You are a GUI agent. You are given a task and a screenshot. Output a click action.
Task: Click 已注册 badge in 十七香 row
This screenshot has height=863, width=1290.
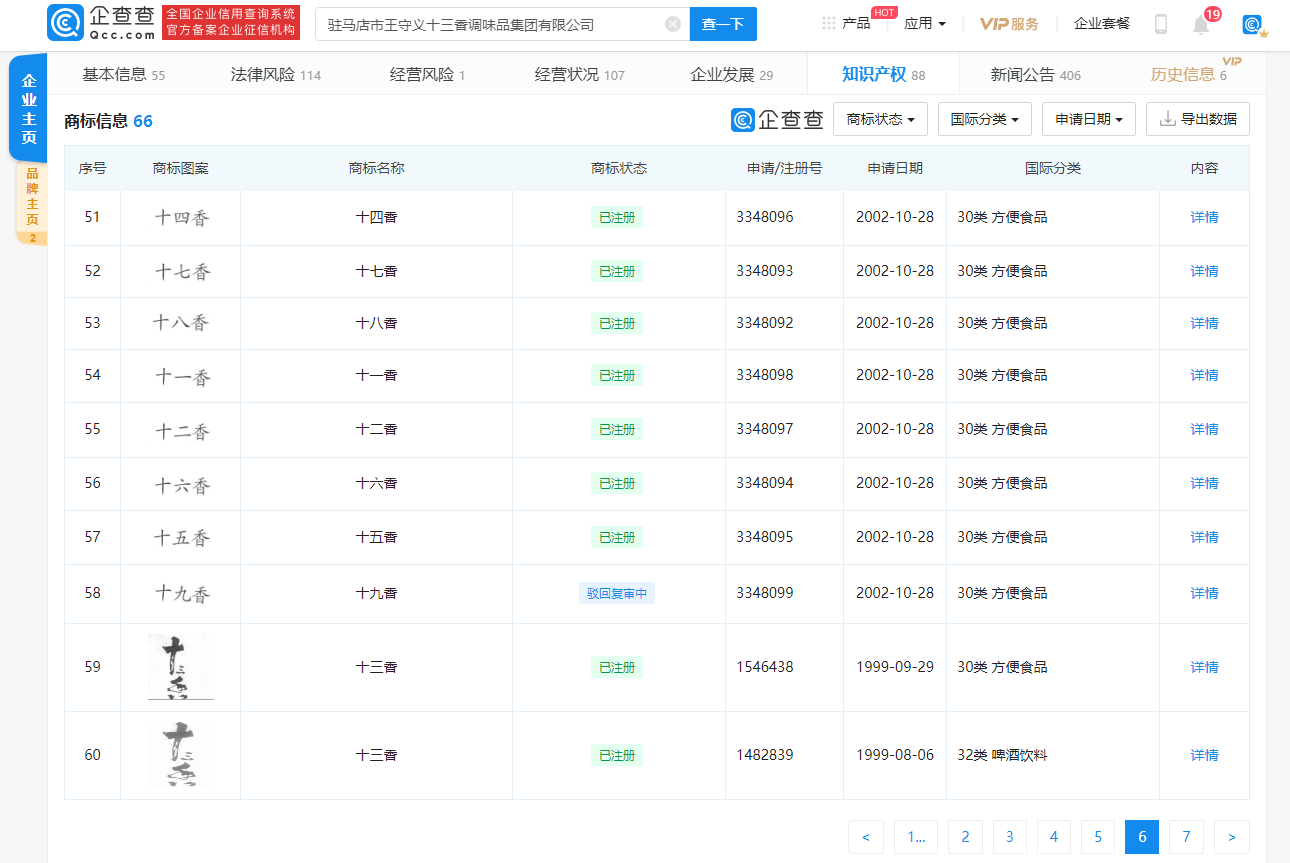pos(617,271)
